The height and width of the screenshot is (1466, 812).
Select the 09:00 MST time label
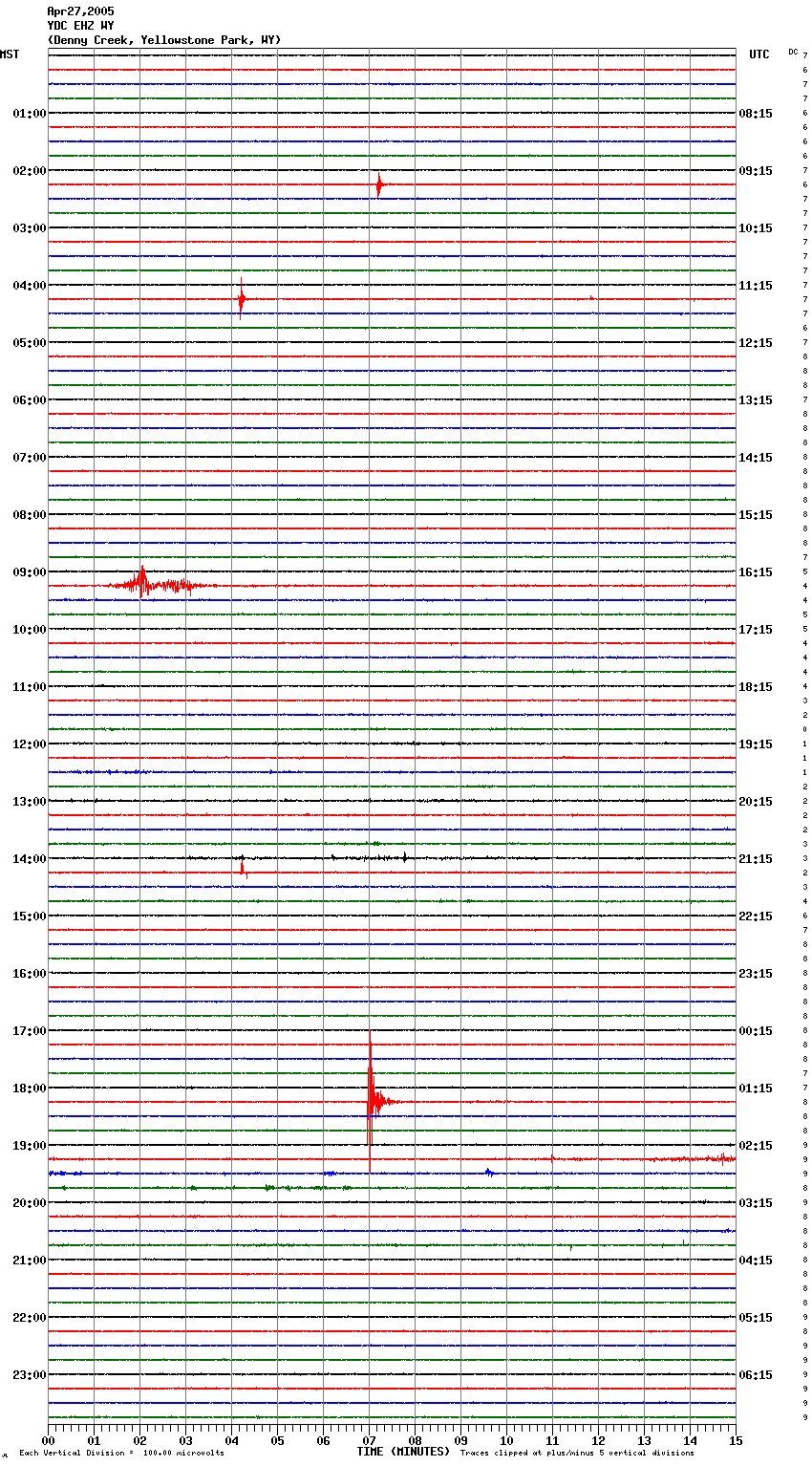click(x=30, y=572)
